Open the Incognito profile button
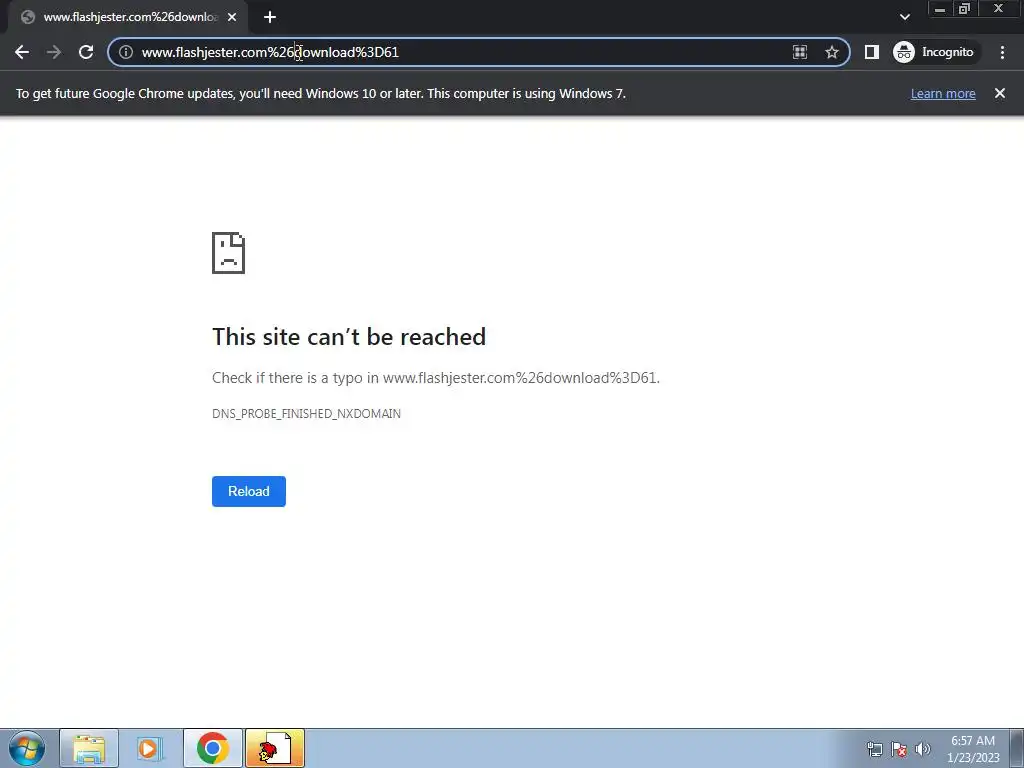Screen dimensions: 1024x768 click(934, 52)
